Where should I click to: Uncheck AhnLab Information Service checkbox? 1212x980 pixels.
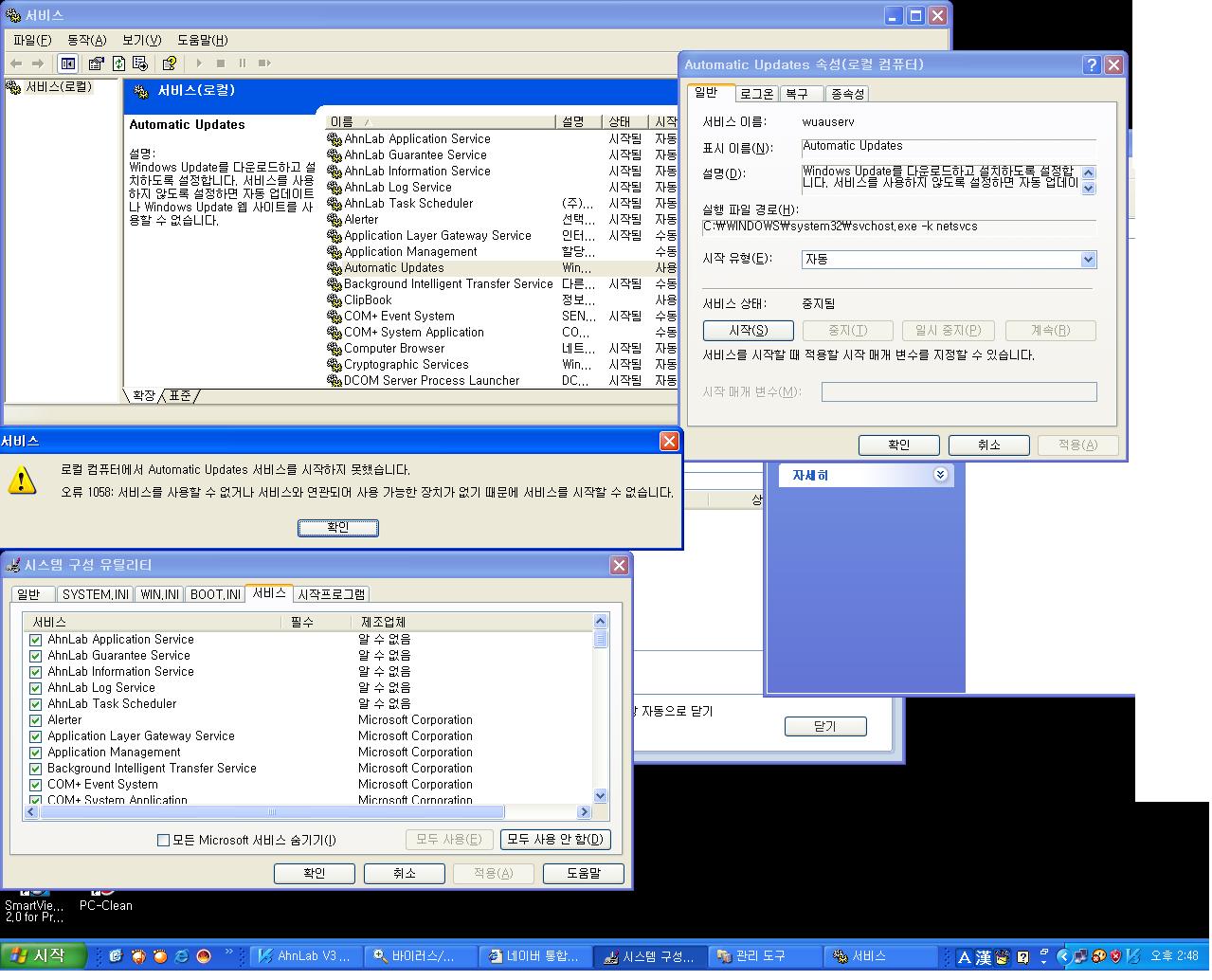(x=36, y=672)
